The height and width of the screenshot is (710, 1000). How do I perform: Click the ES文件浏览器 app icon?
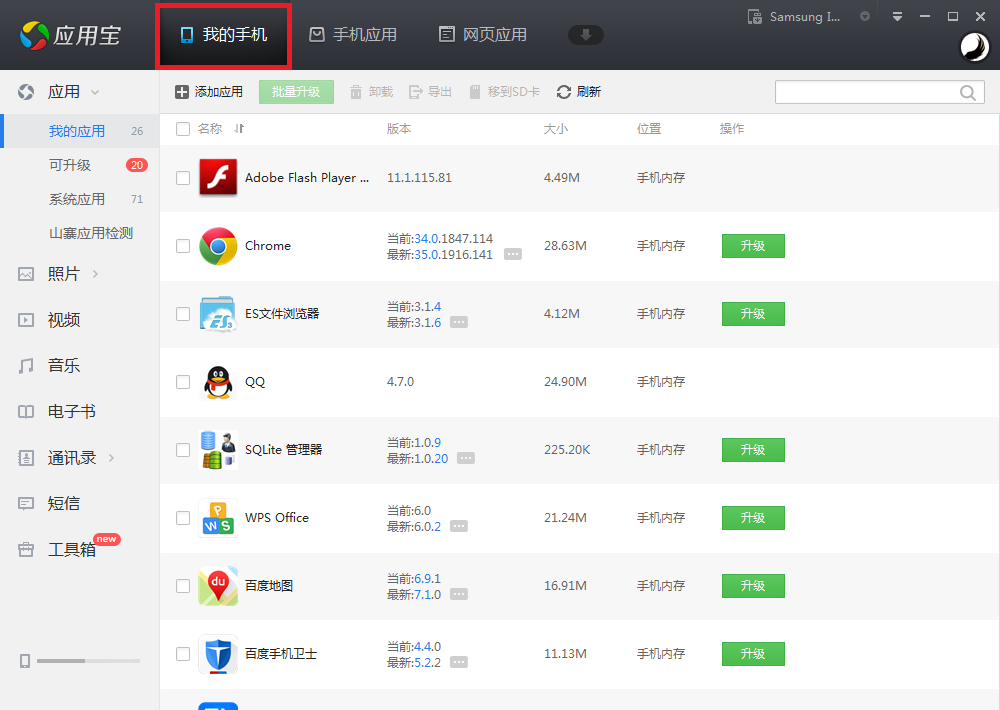tap(218, 313)
